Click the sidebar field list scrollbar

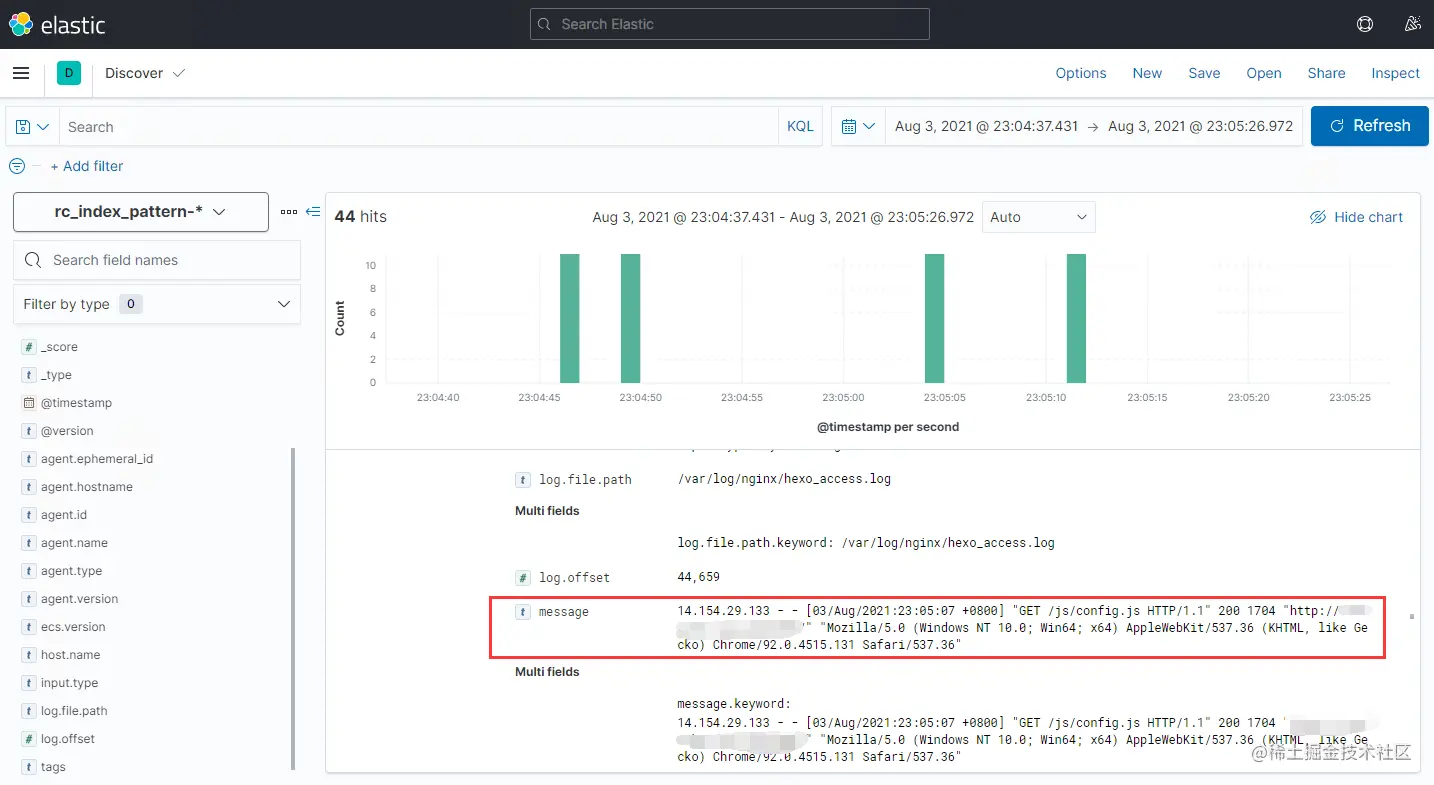293,608
